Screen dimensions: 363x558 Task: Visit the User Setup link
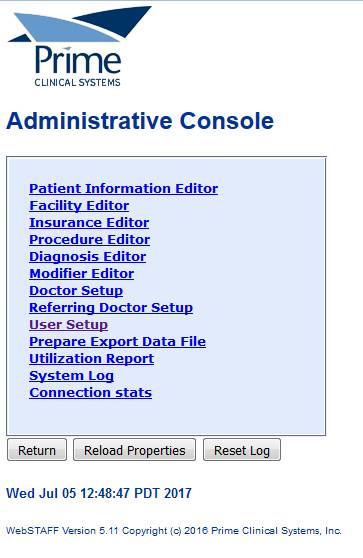(x=68, y=325)
